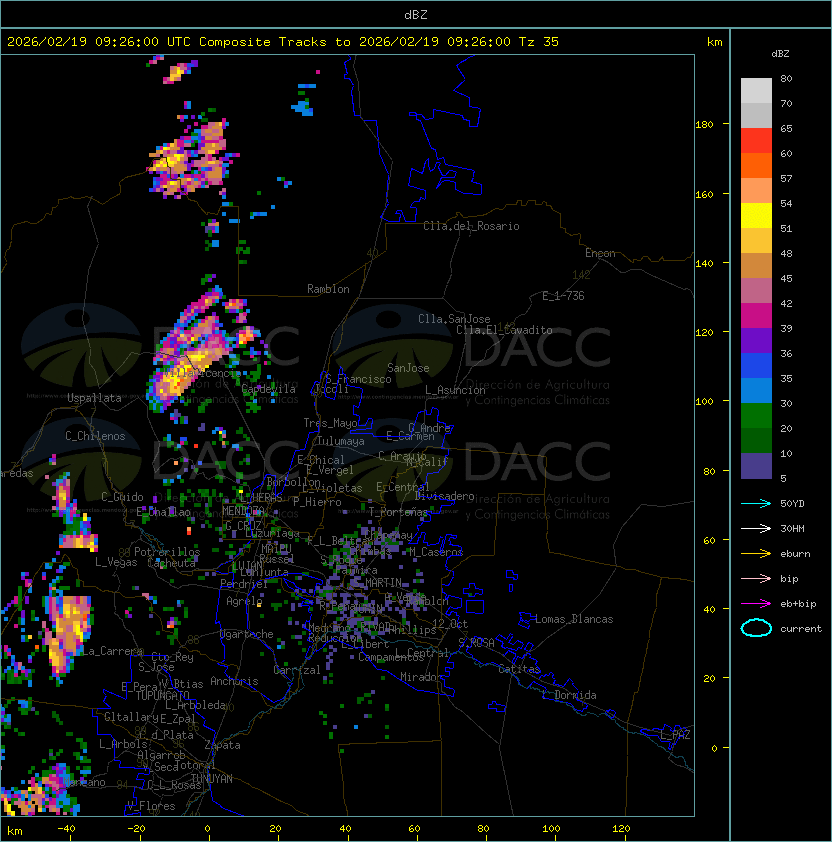Click the 'Encon' map label
The image size is (832, 842).
click(x=600, y=253)
